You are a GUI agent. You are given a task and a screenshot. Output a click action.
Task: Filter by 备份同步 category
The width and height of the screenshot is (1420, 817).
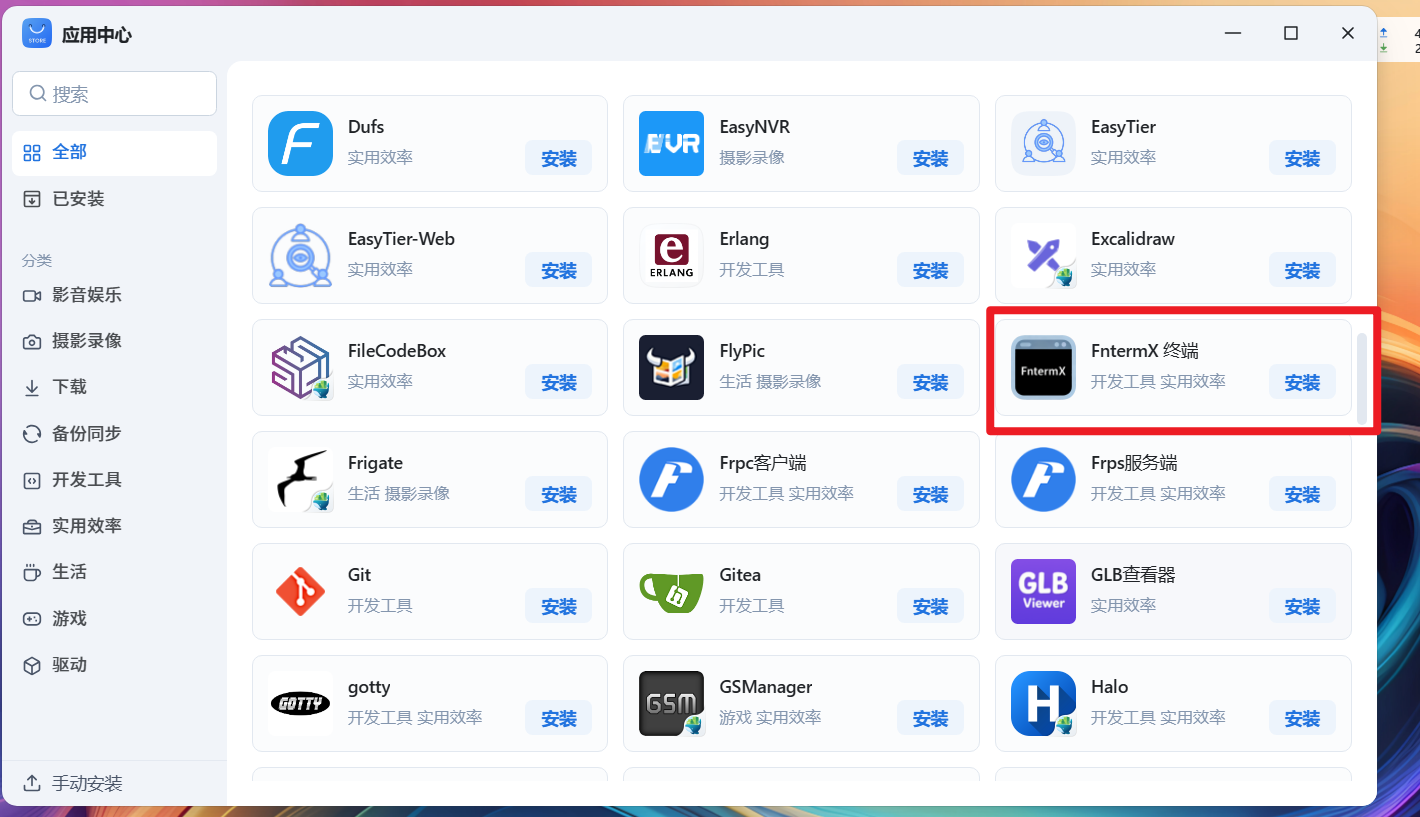click(114, 434)
